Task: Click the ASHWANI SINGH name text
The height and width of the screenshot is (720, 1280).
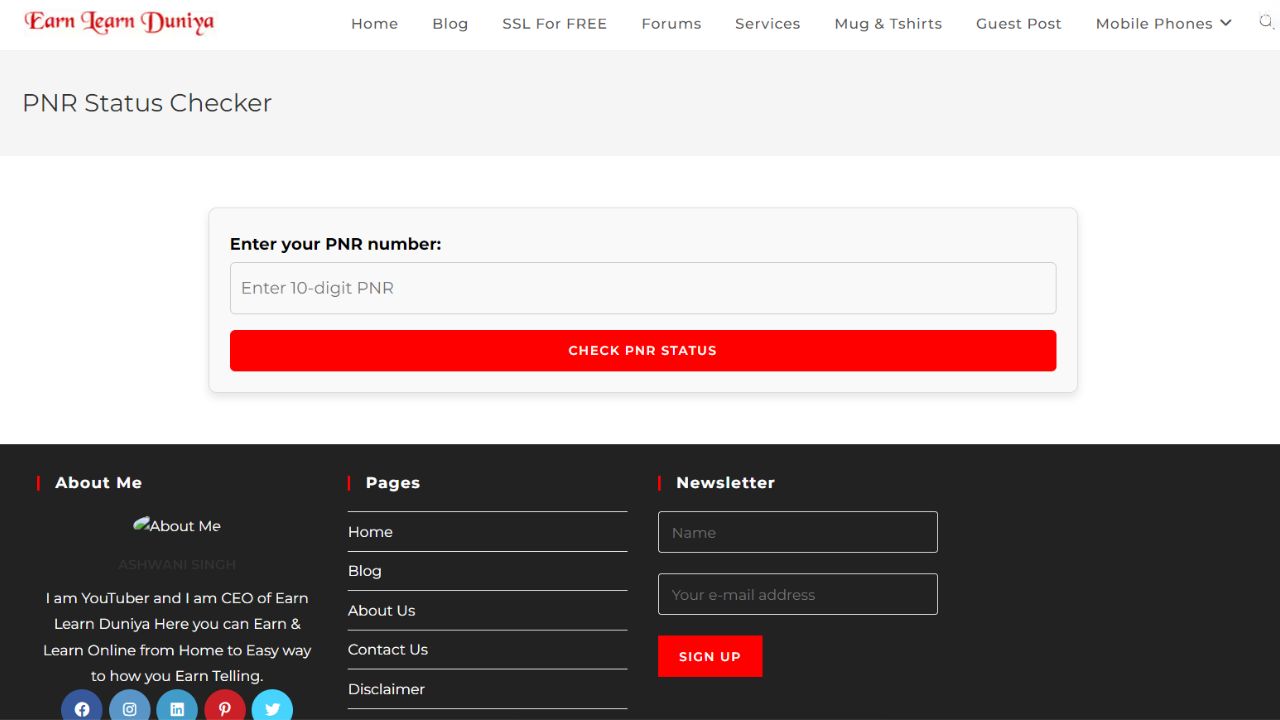Action: [x=177, y=565]
